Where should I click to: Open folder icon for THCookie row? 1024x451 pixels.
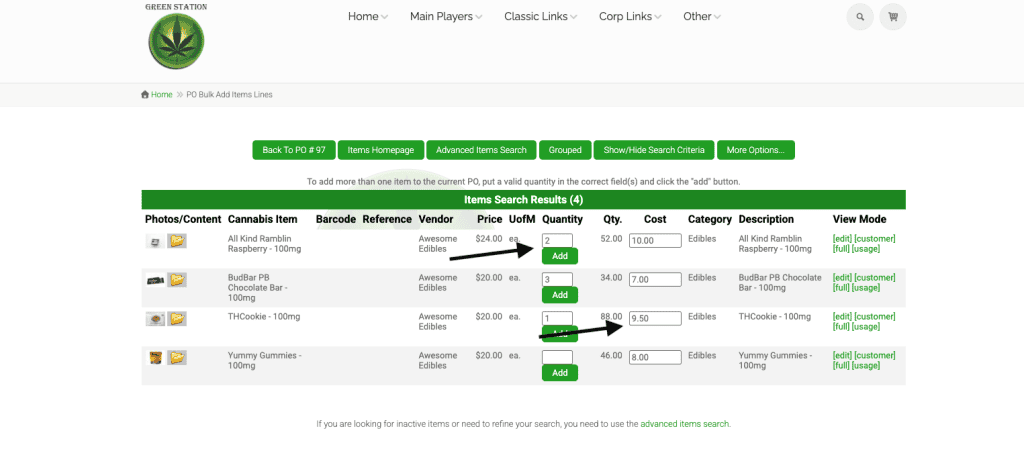pyautogui.click(x=177, y=319)
